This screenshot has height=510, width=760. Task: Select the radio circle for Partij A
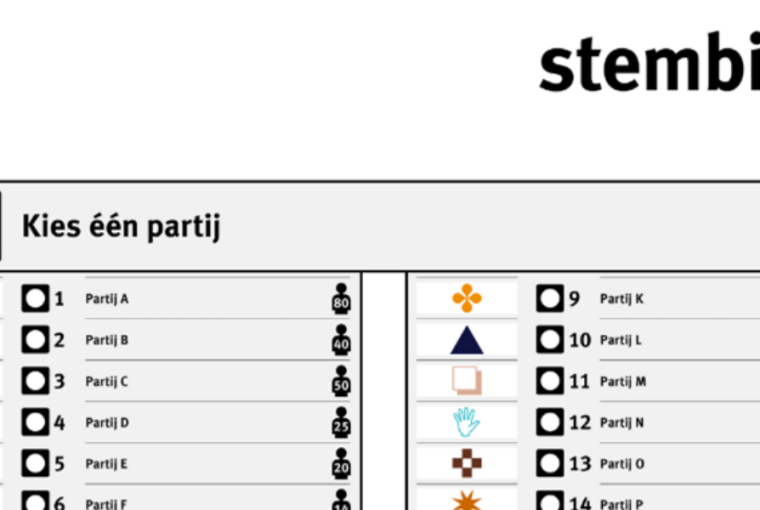click(x=35, y=298)
